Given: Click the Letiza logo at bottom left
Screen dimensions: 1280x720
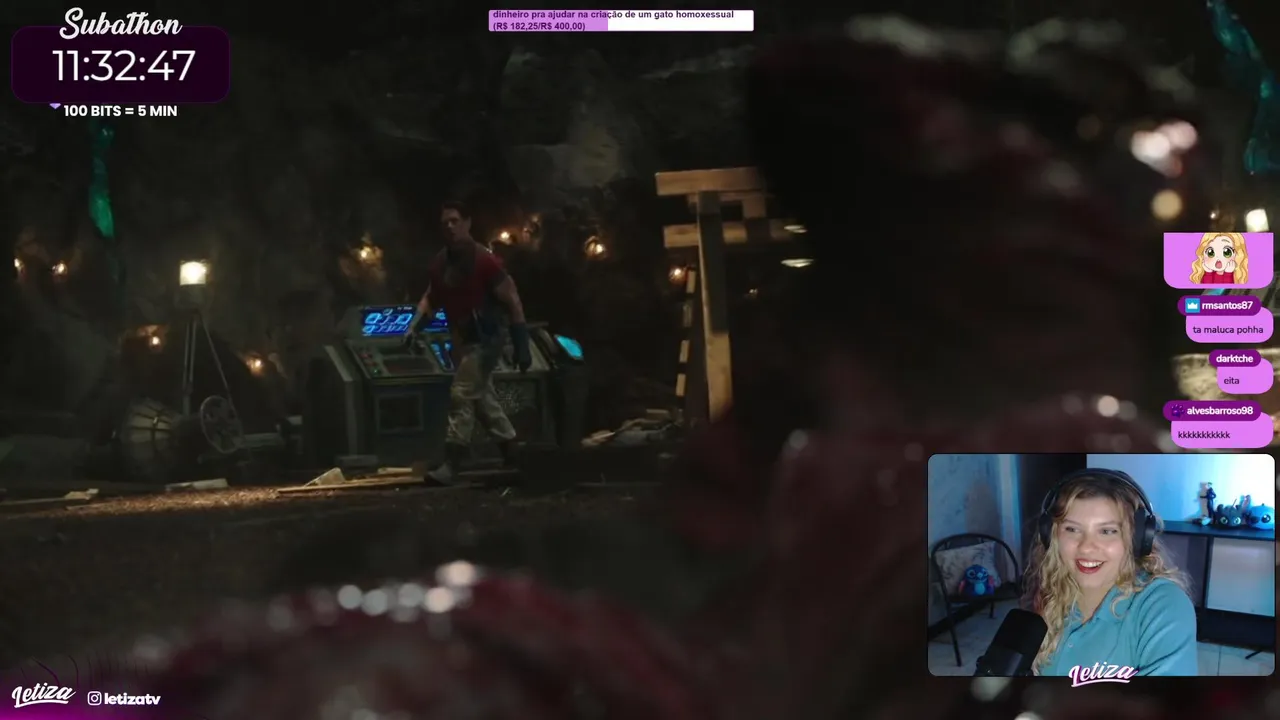Looking at the screenshot, I should point(42,695).
